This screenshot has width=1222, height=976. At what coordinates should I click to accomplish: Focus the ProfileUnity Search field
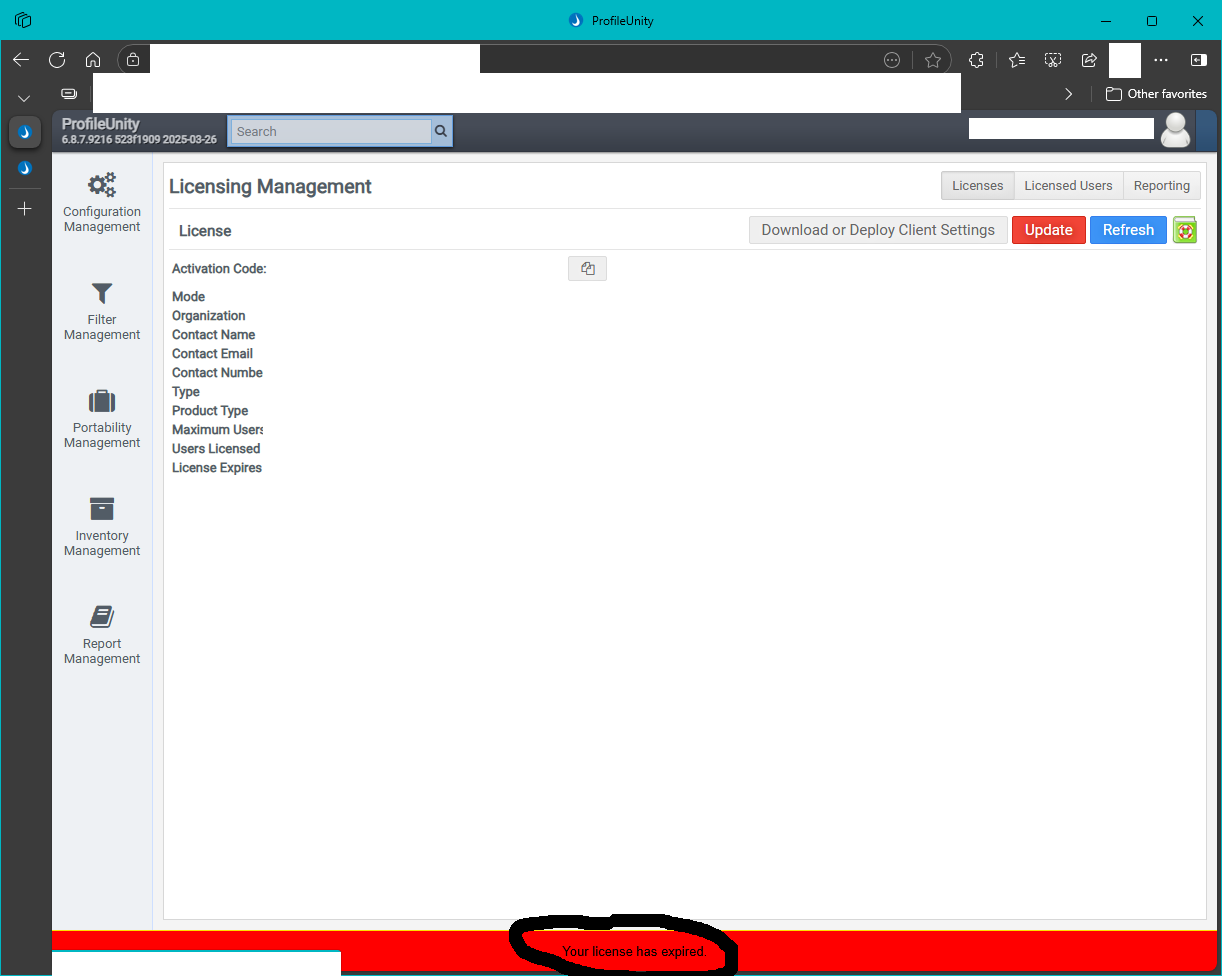tap(331, 131)
